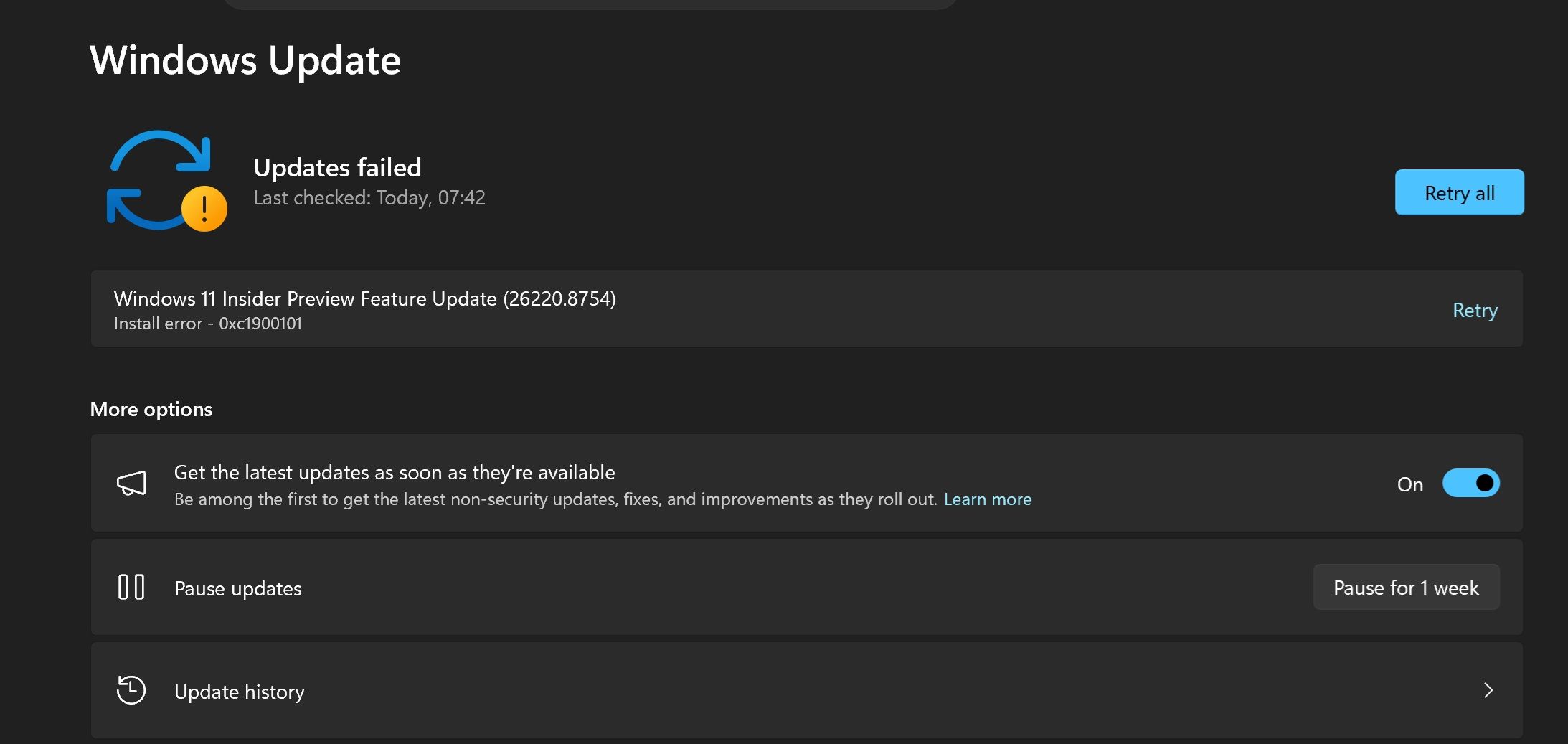Click the On label beside the toggle
The width and height of the screenshot is (1568, 744).
pos(1410,484)
